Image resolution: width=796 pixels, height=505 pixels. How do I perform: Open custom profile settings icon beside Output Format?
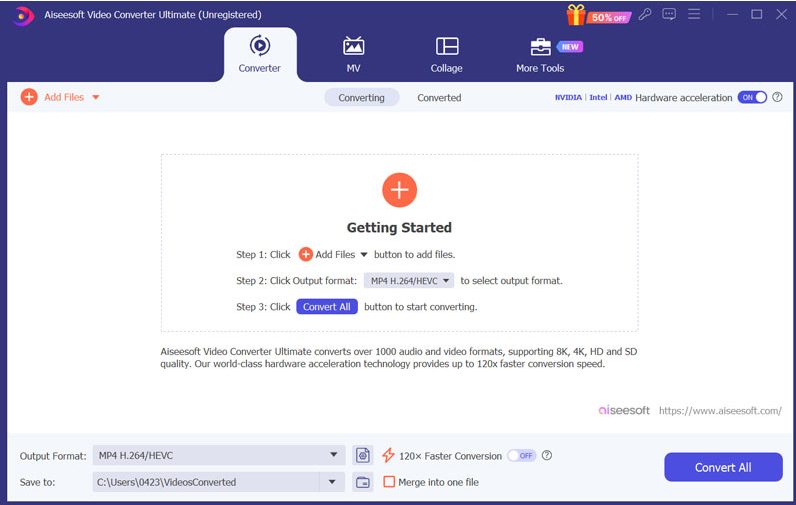362,455
